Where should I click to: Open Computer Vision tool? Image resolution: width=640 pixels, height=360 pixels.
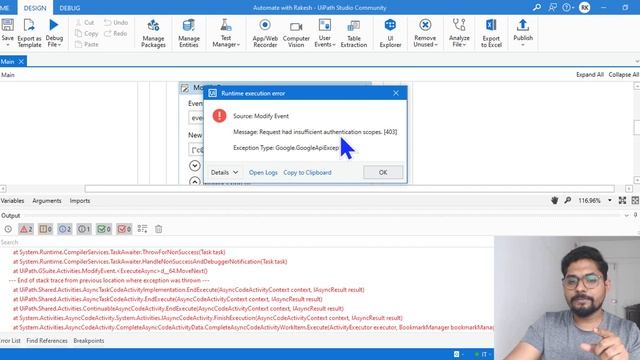pyautogui.click(x=296, y=33)
